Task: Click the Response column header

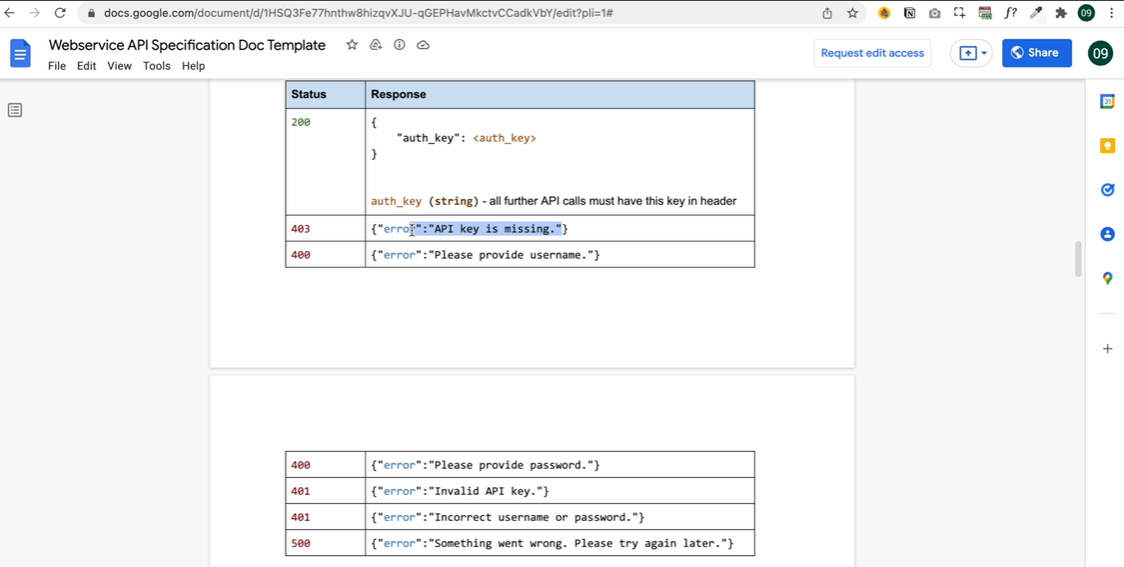Action: point(560,95)
